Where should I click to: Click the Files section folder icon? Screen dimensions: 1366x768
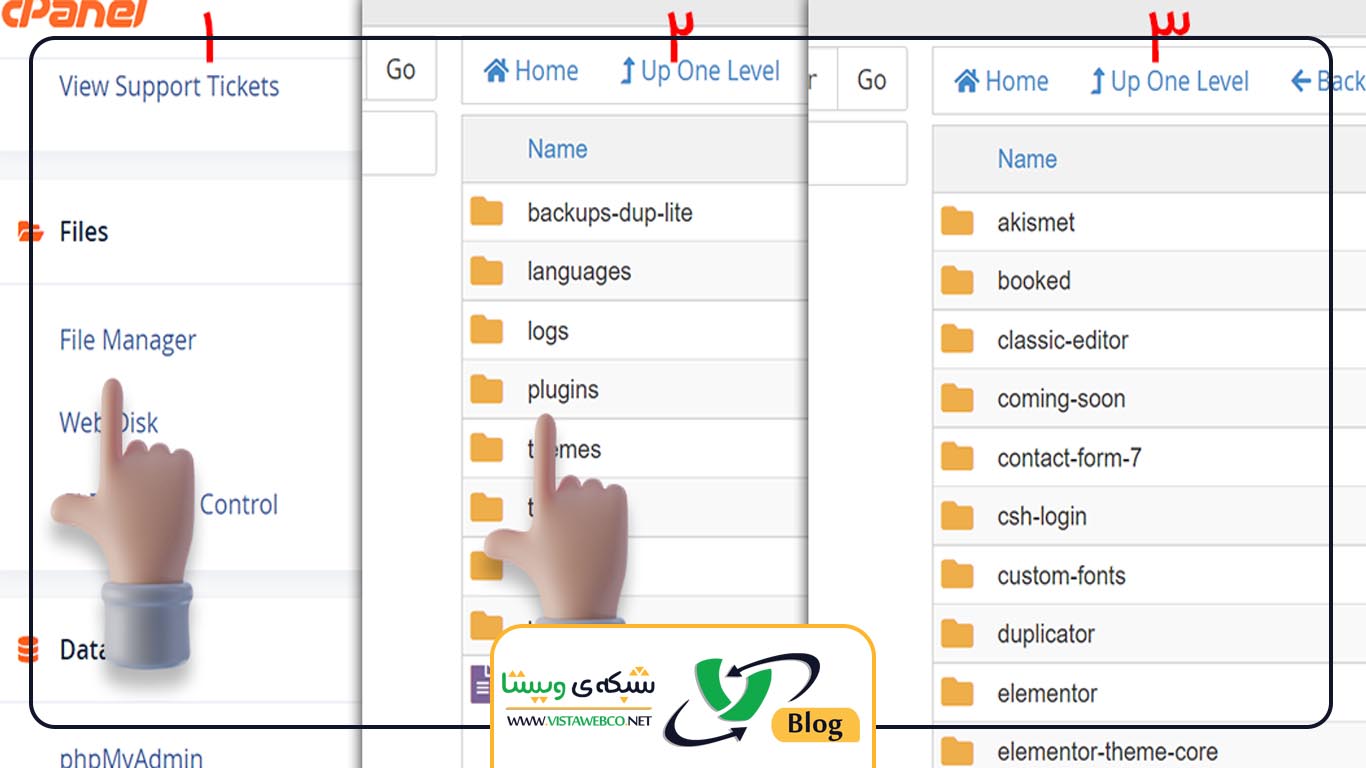(30, 232)
